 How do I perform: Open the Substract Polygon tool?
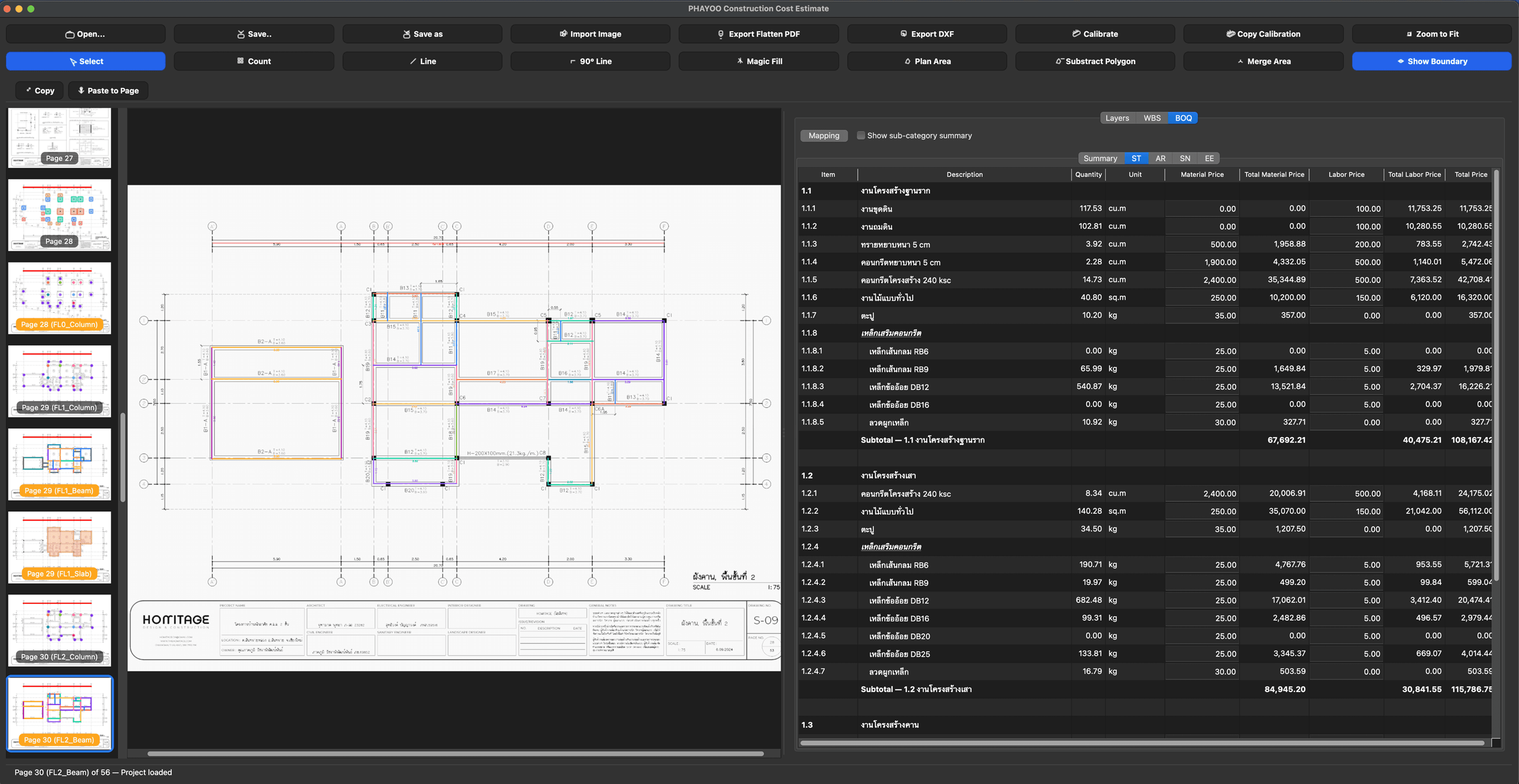[x=1095, y=61]
